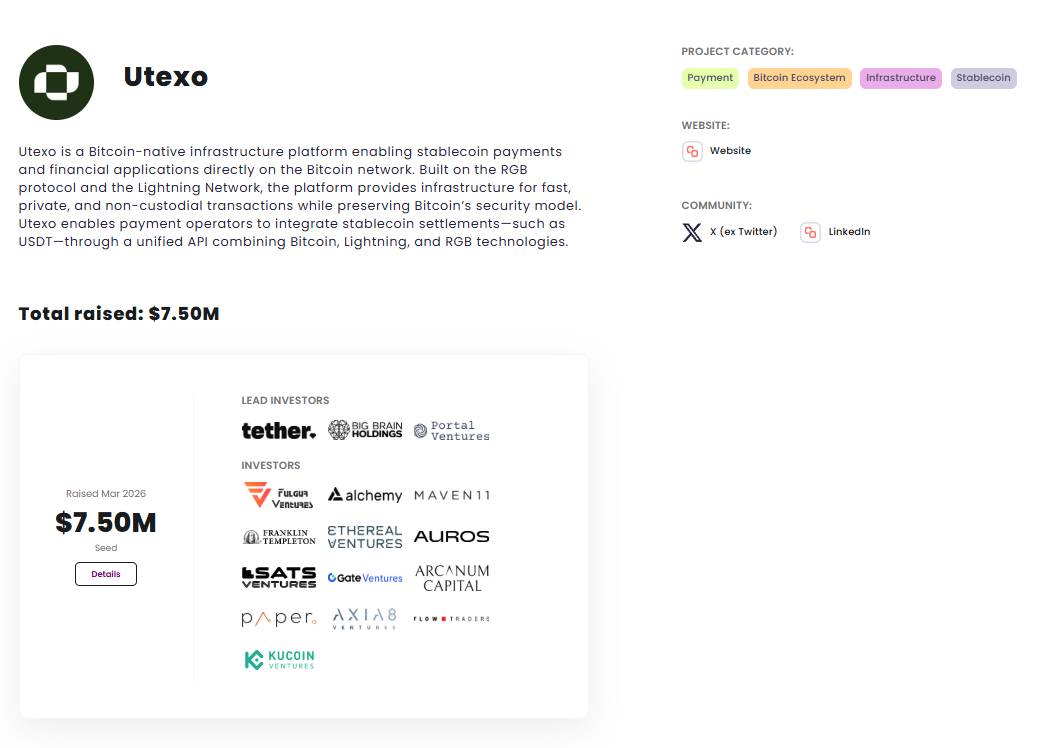Click the Stablecoin category tag
Screen dimensions: 1037x748
[x=983, y=78]
